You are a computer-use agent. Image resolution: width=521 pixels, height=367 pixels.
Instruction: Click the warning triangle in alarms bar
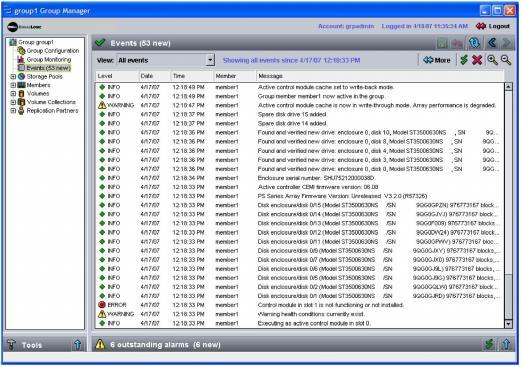coord(100,344)
